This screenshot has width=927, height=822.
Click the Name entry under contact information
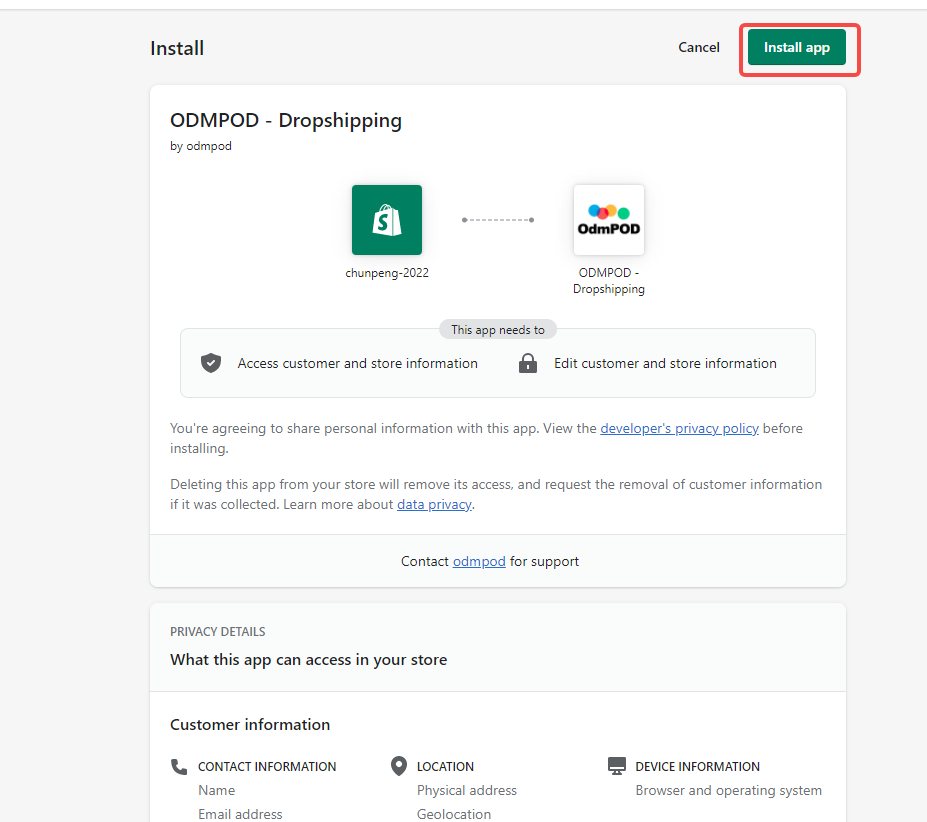[x=216, y=791]
